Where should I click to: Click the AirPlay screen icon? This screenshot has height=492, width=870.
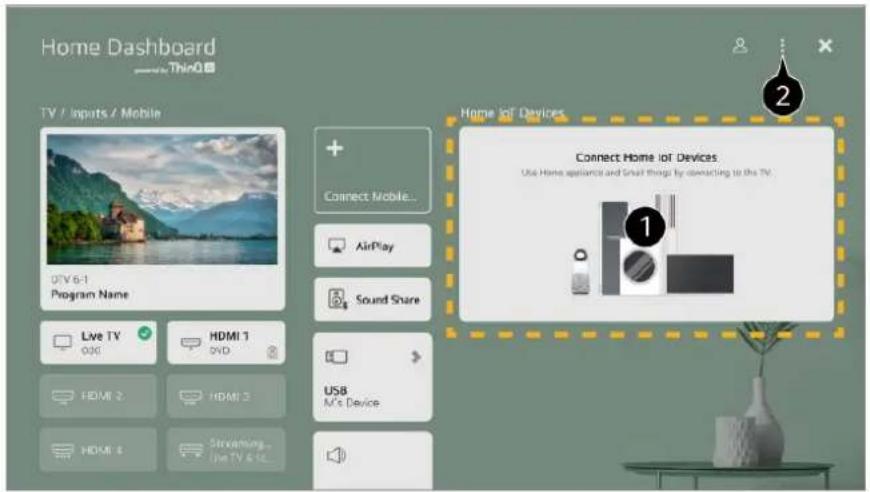coord(337,246)
